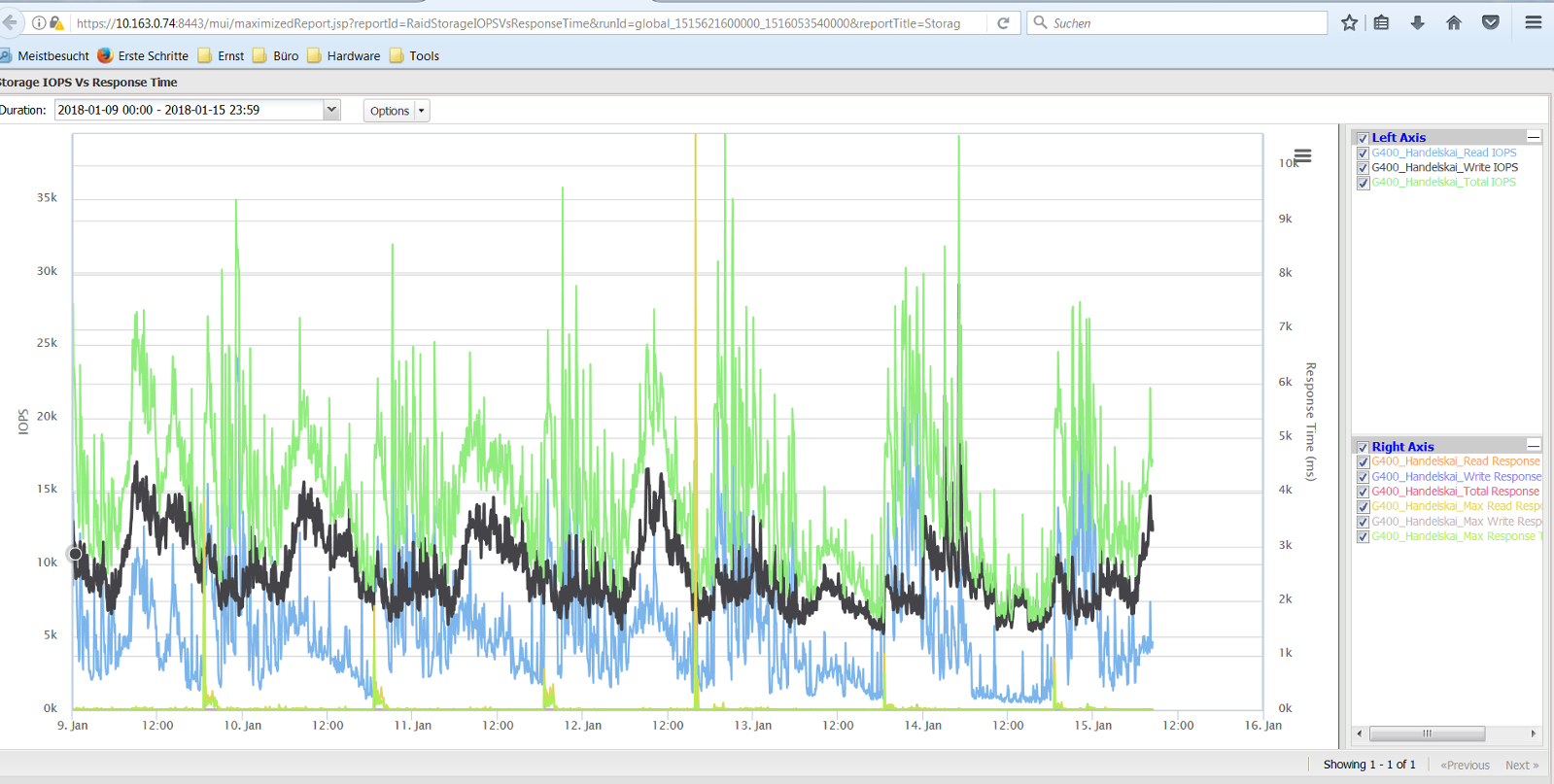The image size is (1554, 784).
Task: Open the Duration date range dropdown
Action: coord(331,110)
